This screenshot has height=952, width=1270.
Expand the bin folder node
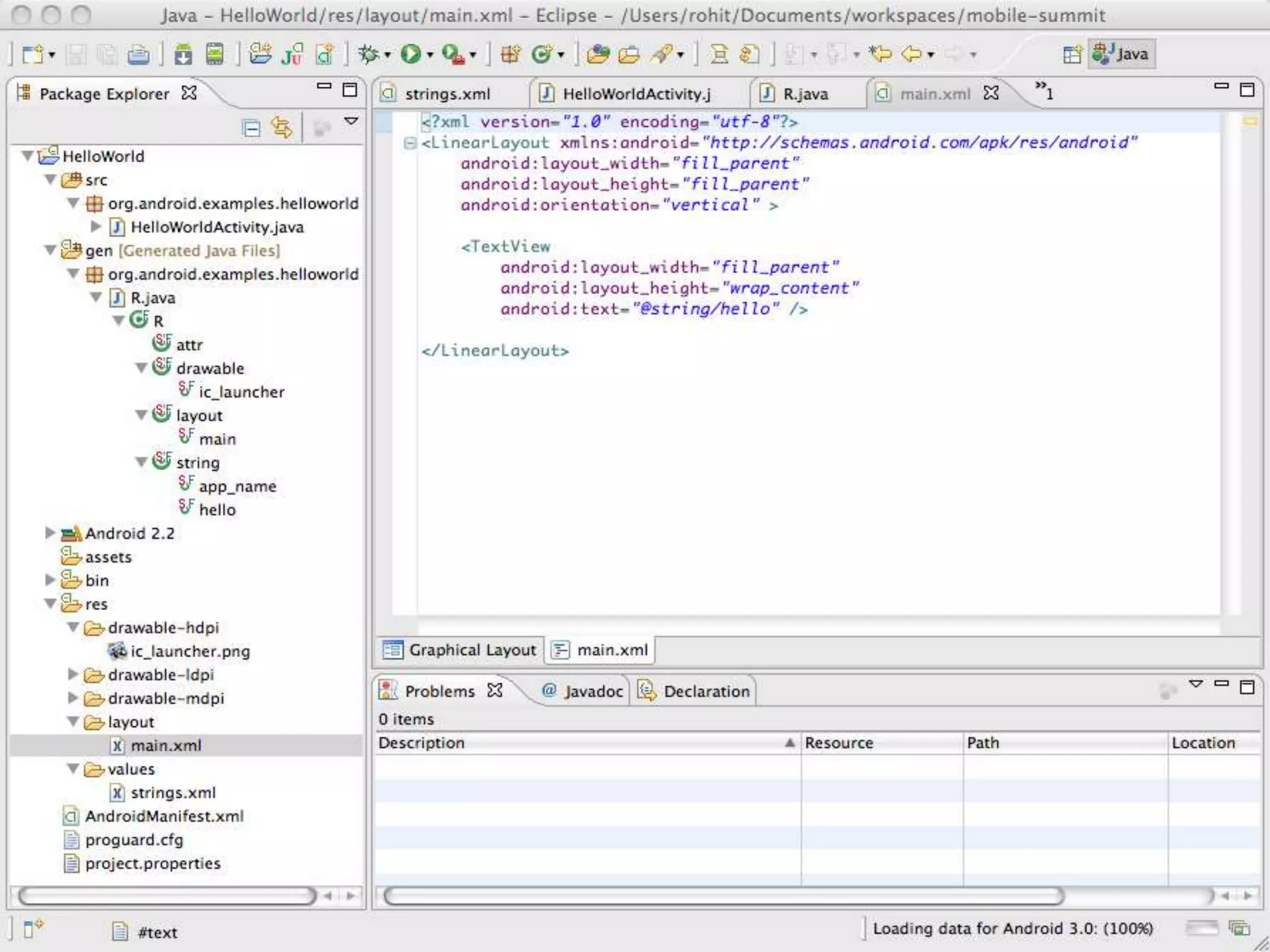pyautogui.click(x=51, y=580)
